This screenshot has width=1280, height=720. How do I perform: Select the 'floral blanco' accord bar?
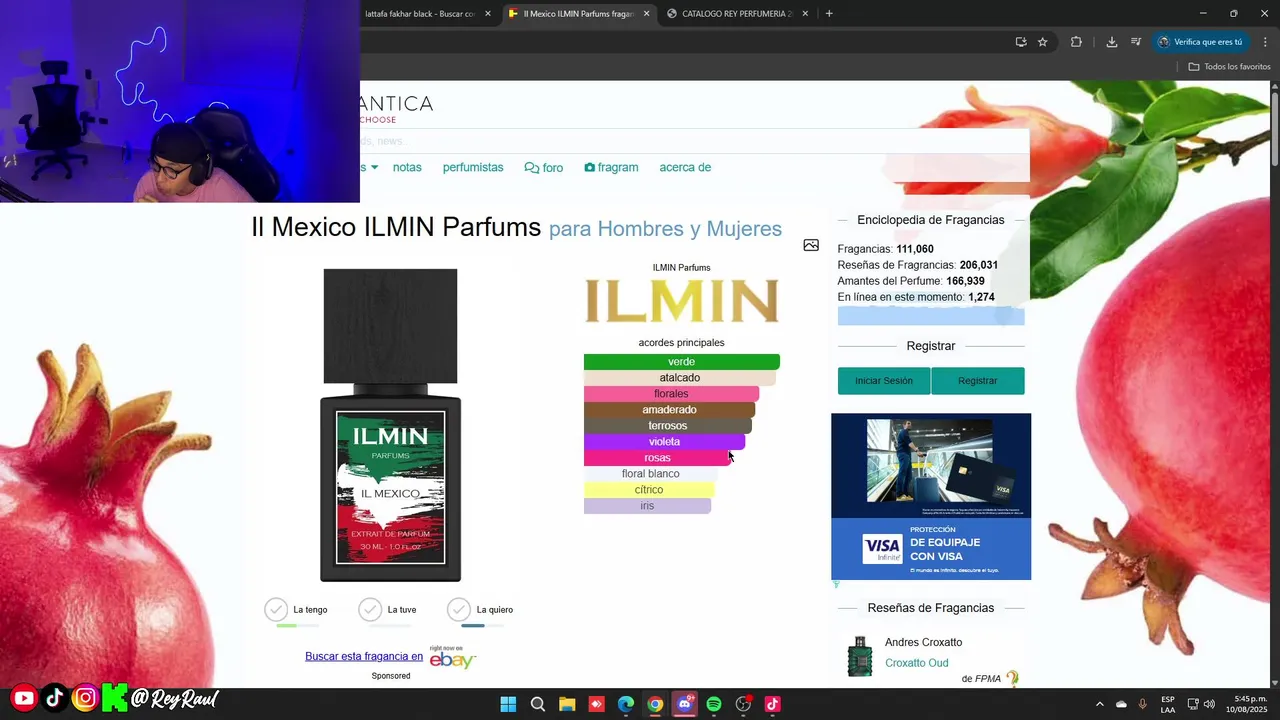pos(650,474)
